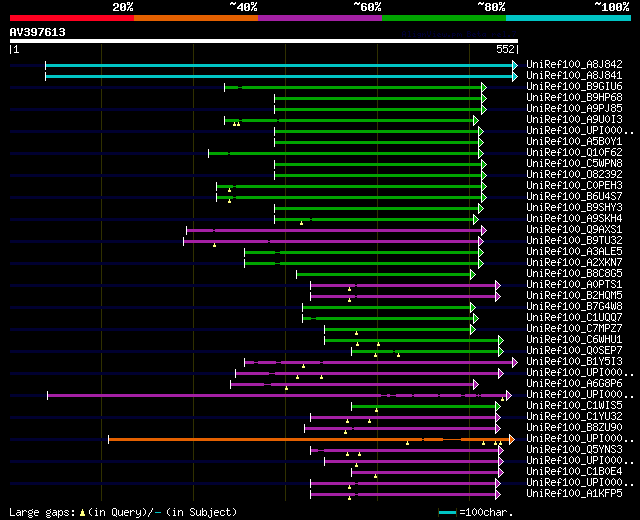Click the green alignment bar for B8C8G5

[383, 274]
